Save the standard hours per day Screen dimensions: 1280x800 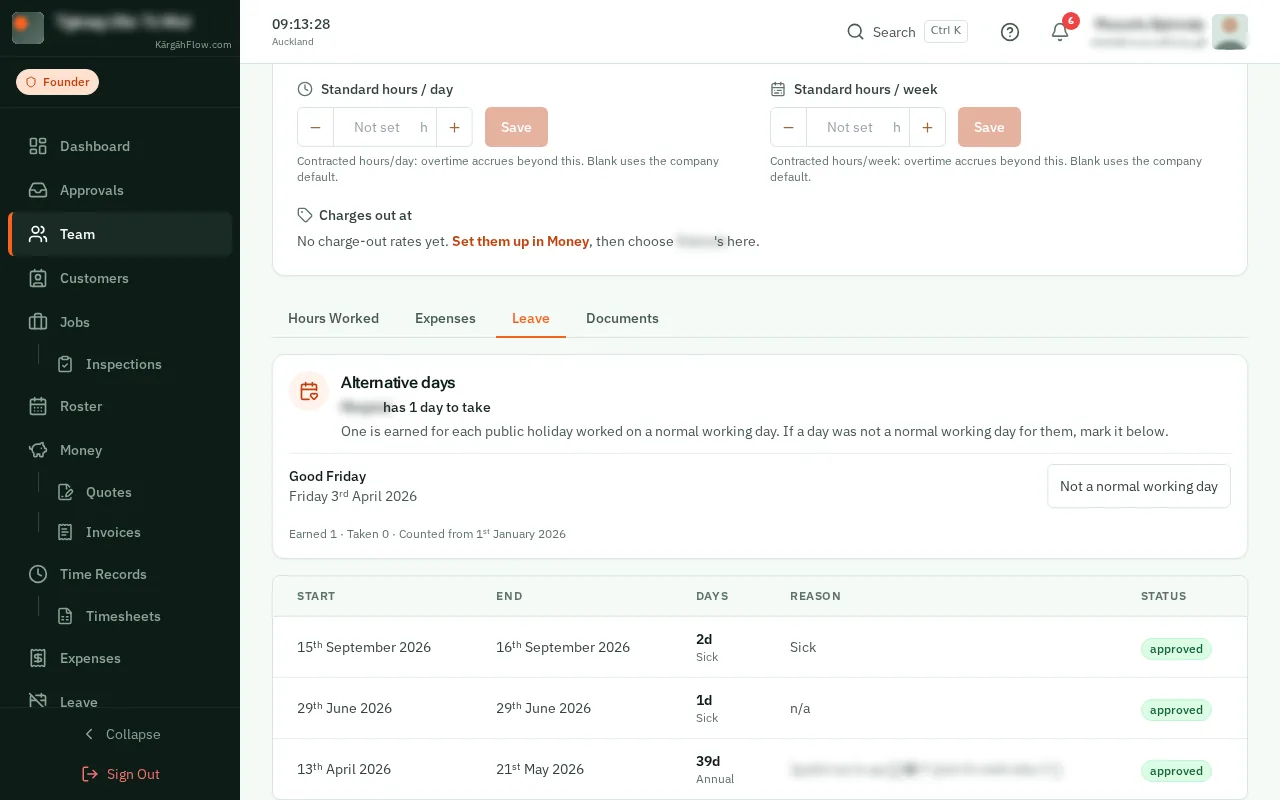(x=516, y=127)
